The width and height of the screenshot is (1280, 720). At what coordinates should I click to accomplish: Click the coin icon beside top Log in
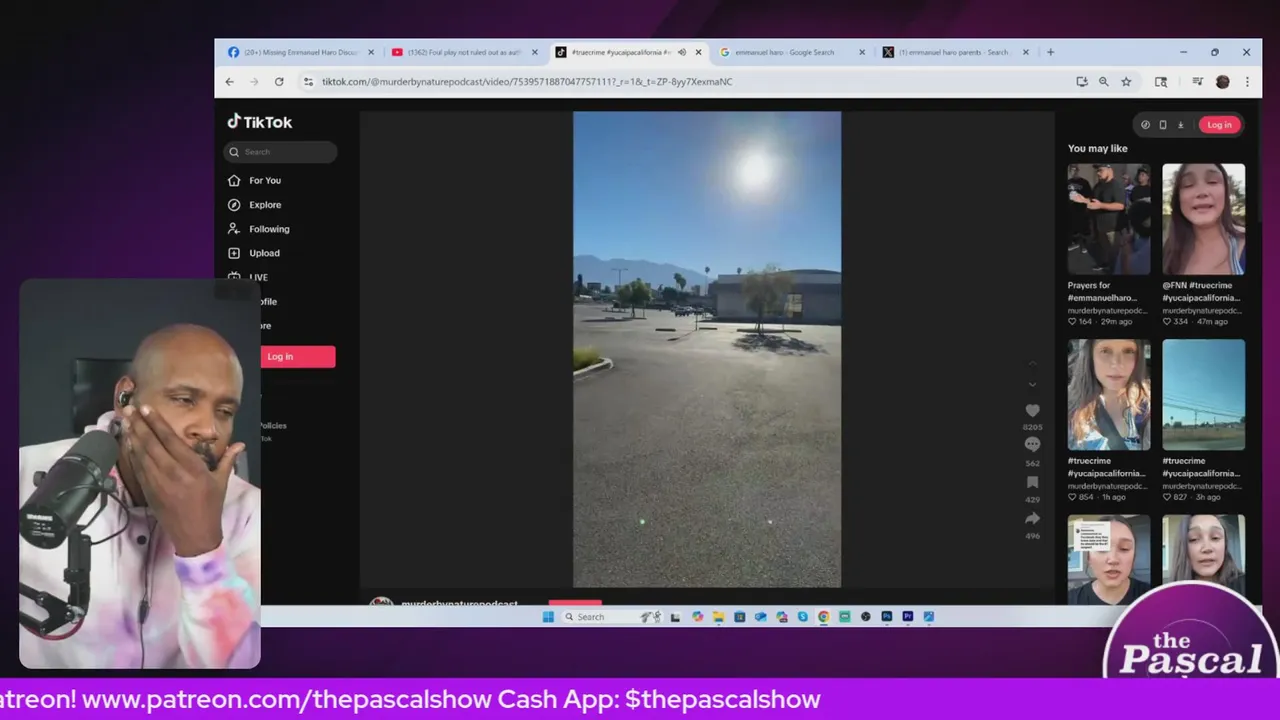[x=1145, y=125]
